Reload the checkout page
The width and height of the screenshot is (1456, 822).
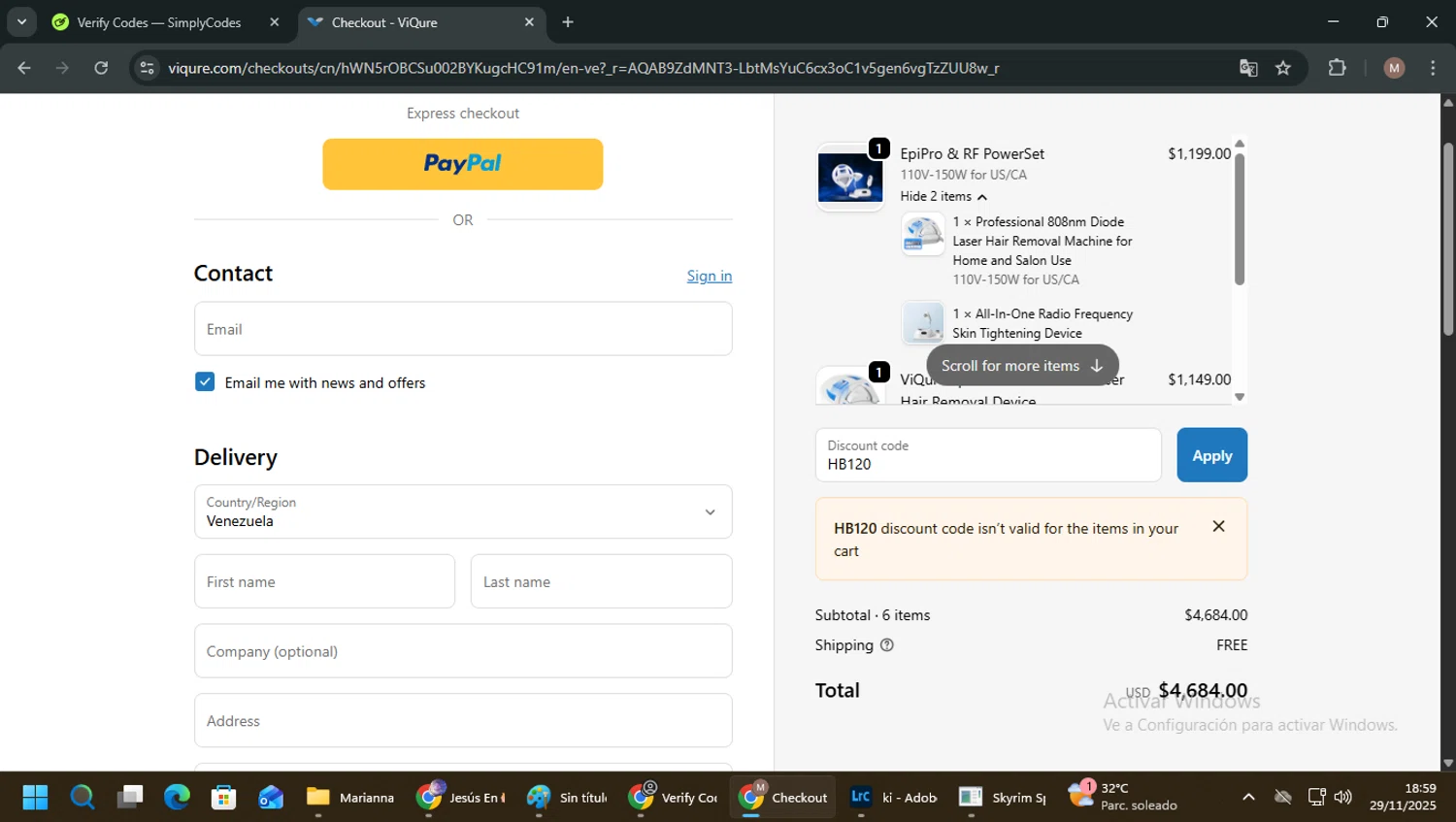point(101,68)
